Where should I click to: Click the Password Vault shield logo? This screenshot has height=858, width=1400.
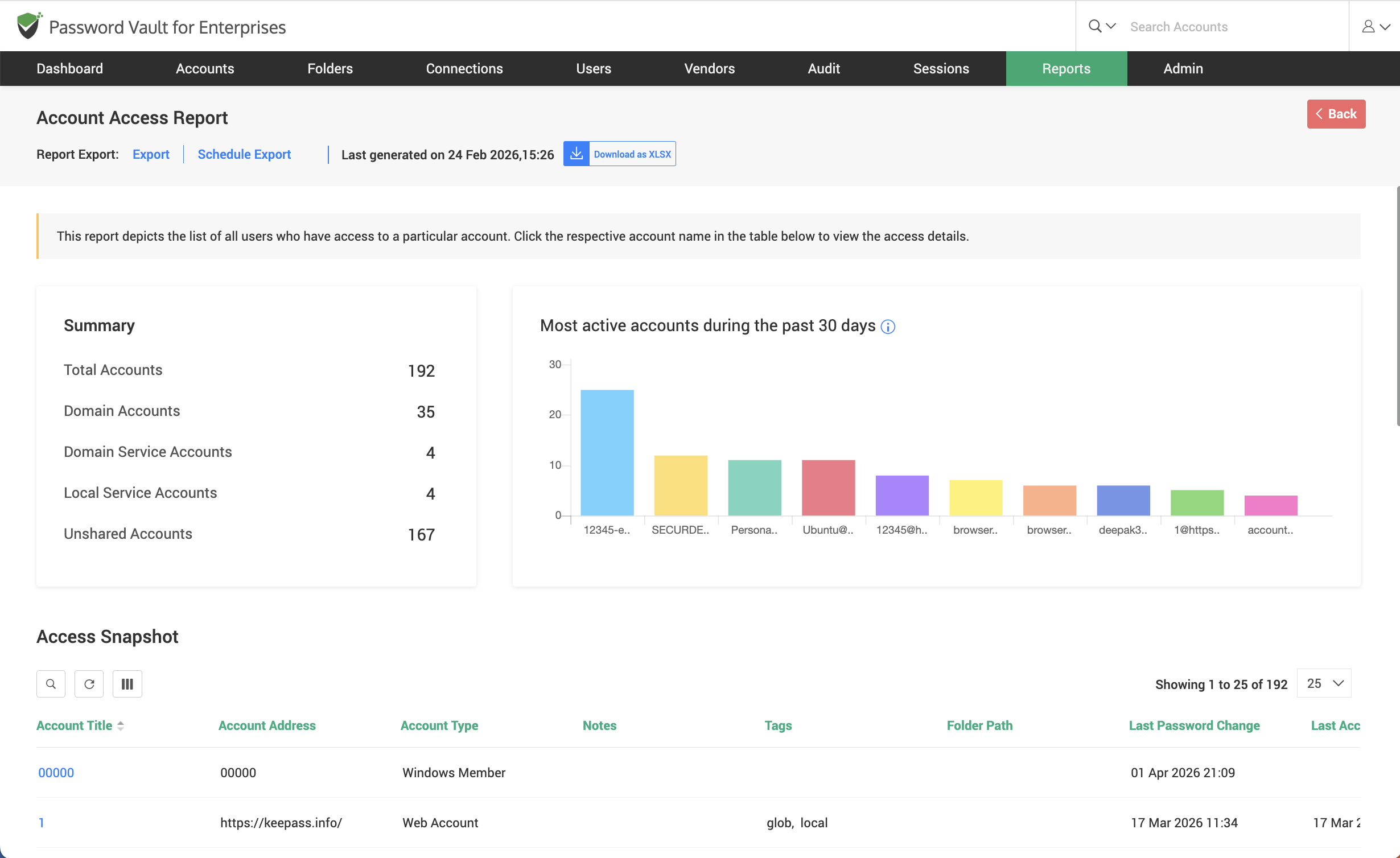(29, 26)
